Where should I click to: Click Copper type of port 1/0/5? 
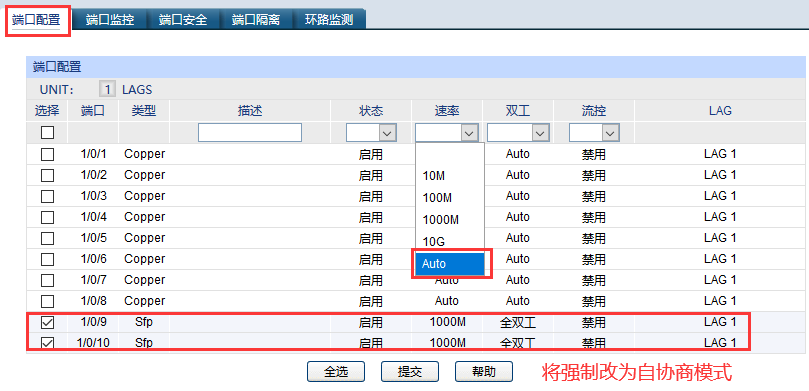tap(144, 238)
